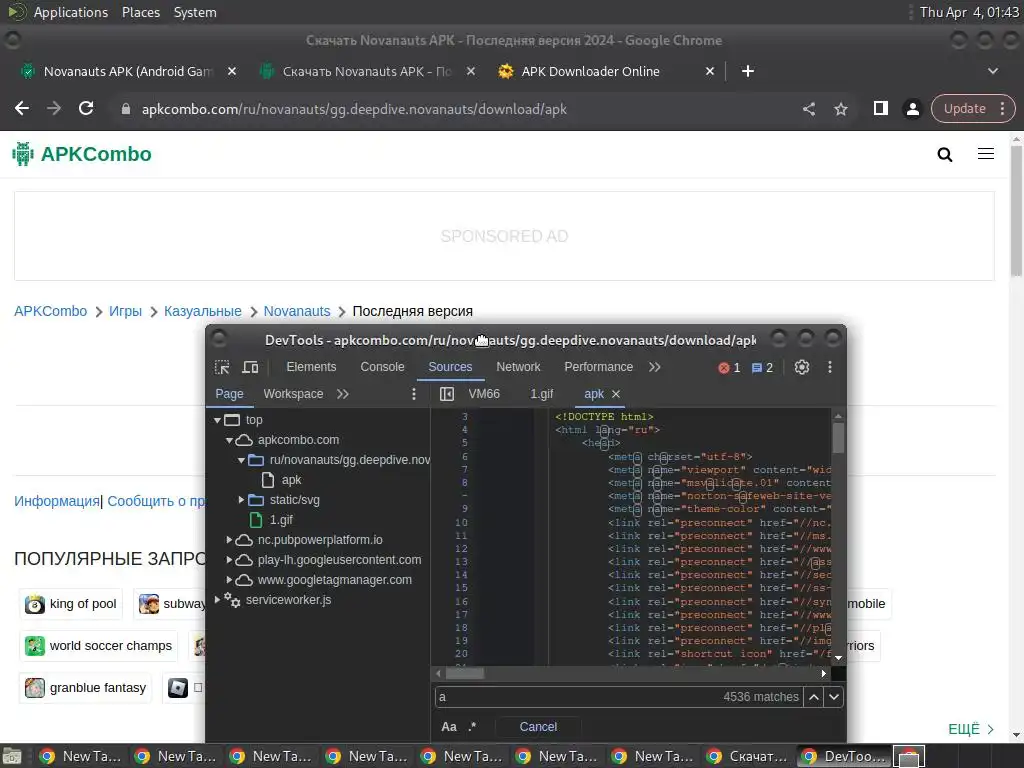1024x768 pixels.
Task: Open king of pool popular search
Action: point(71,604)
